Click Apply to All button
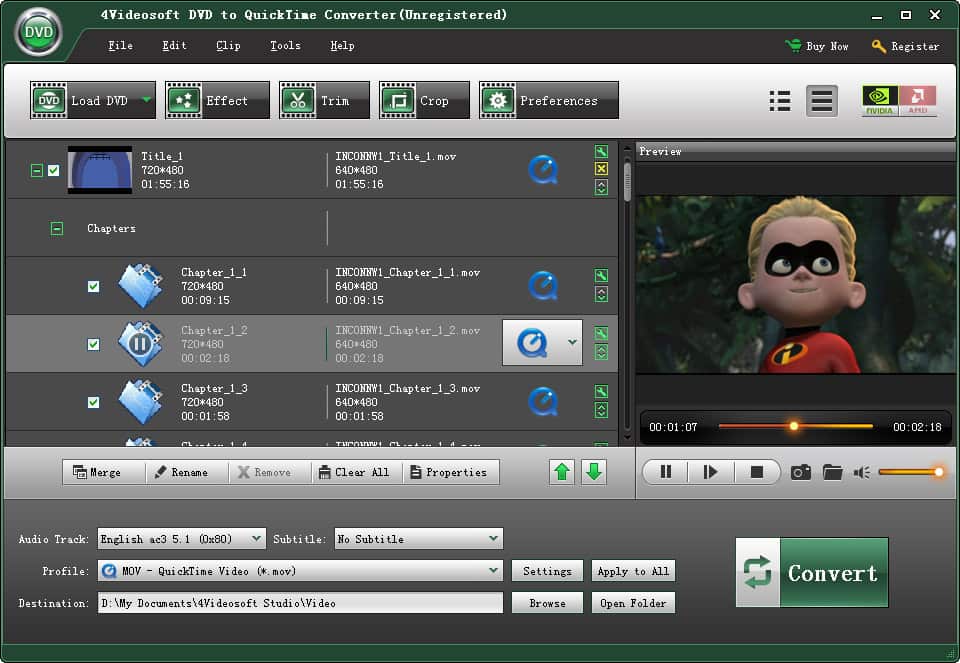Image resolution: width=960 pixels, height=663 pixels. click(633, 571)
